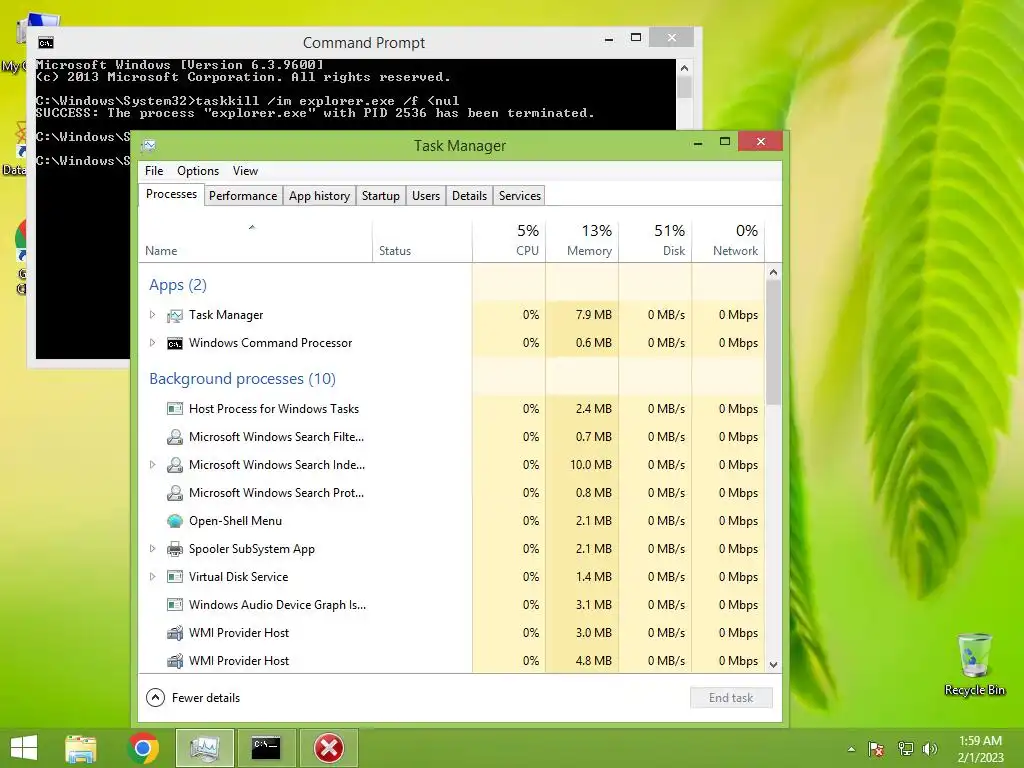Click the Command Prompt window title

[364, 42]
